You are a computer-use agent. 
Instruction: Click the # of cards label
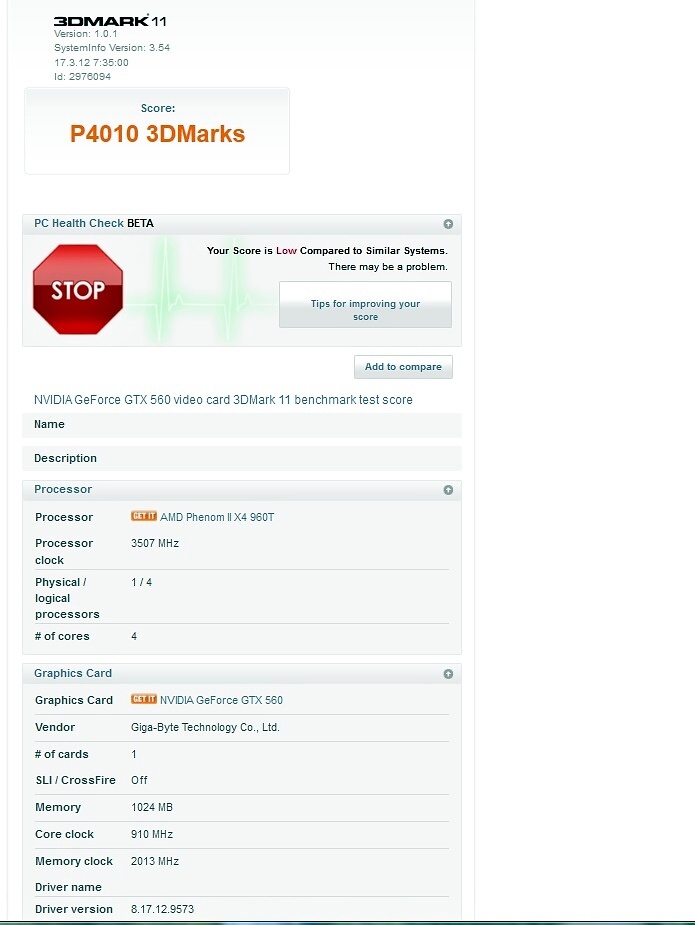[61, 755]
